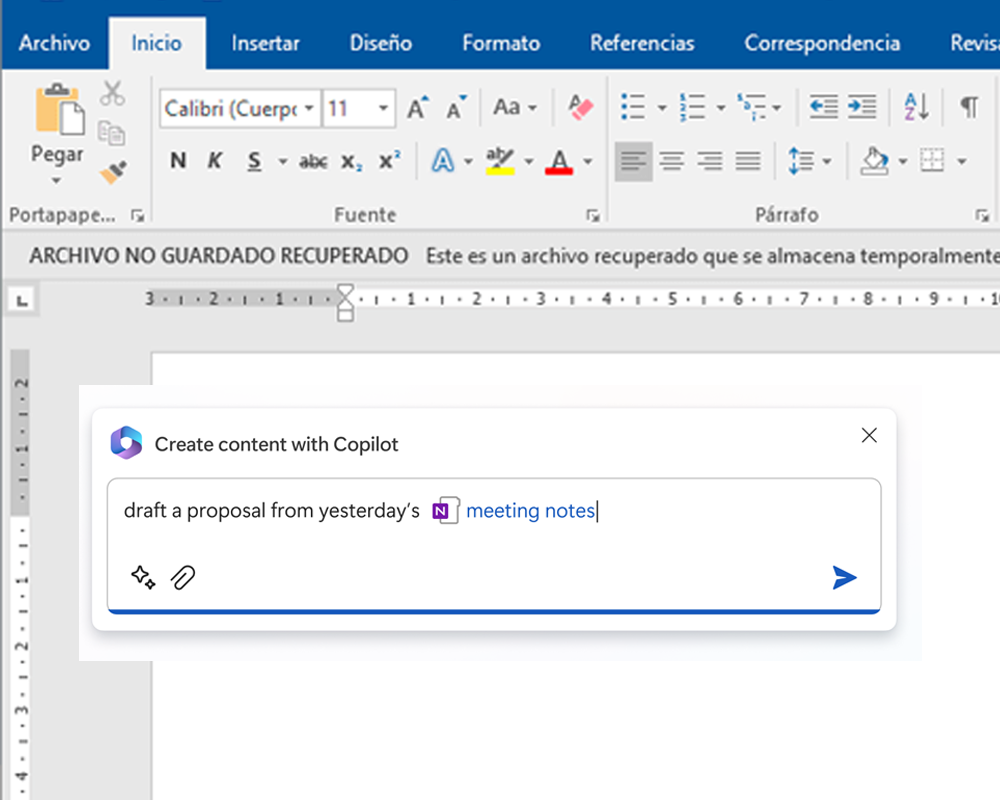Toggle bold N formatting

(179, 161)
